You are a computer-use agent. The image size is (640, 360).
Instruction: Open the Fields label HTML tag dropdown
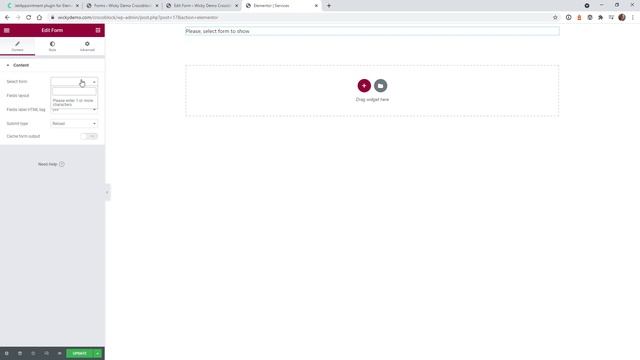(x=74, y=109)
